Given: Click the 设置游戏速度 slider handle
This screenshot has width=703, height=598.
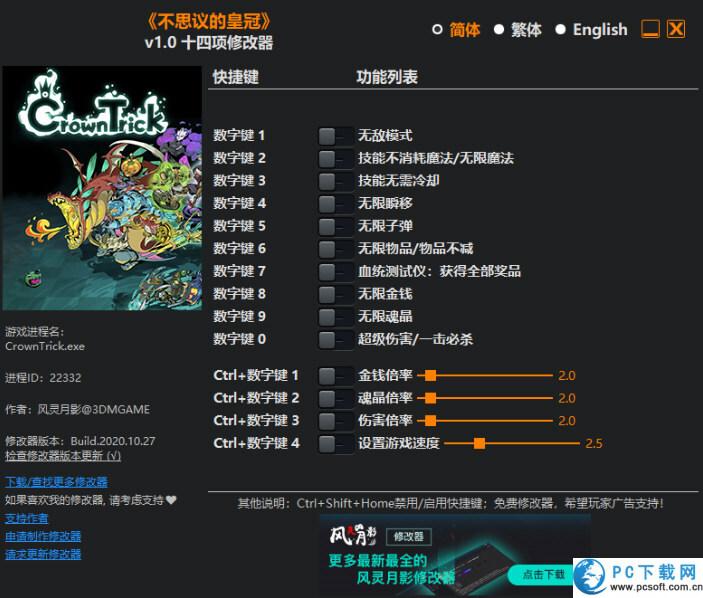Looking at the screenshot, I should [x=480, y=443].
